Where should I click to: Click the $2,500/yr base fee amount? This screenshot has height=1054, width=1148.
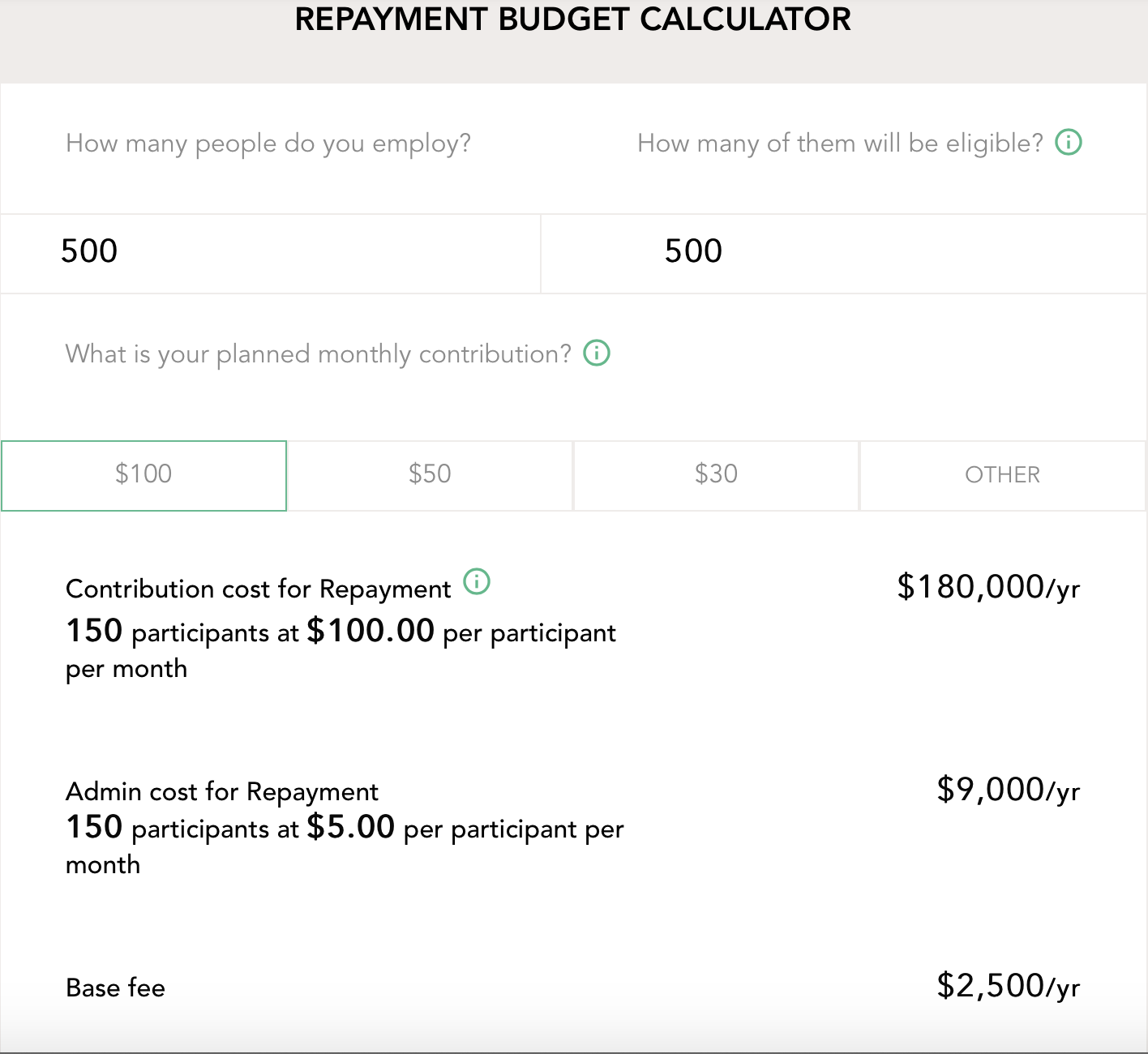[1008, 987]
